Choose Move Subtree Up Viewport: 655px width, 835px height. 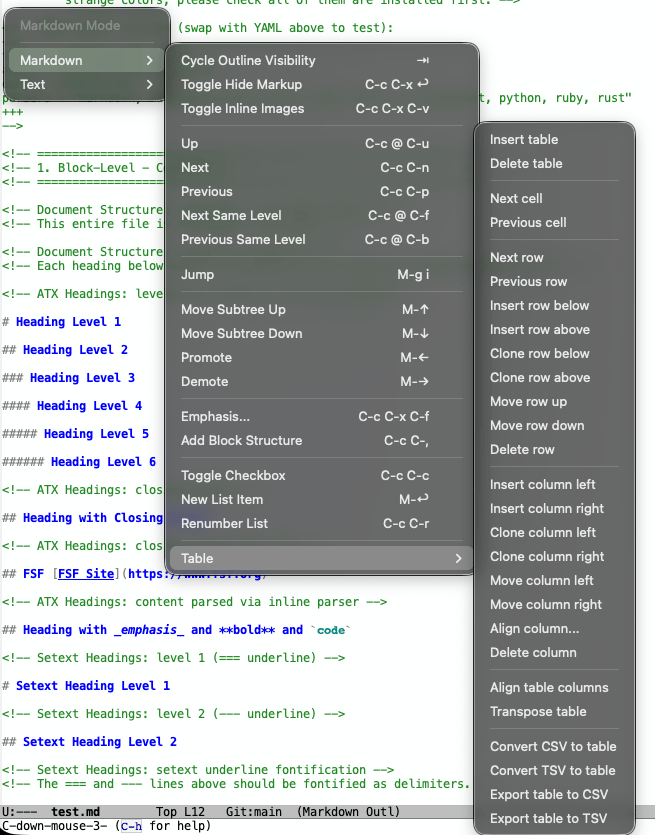[322, 309]
